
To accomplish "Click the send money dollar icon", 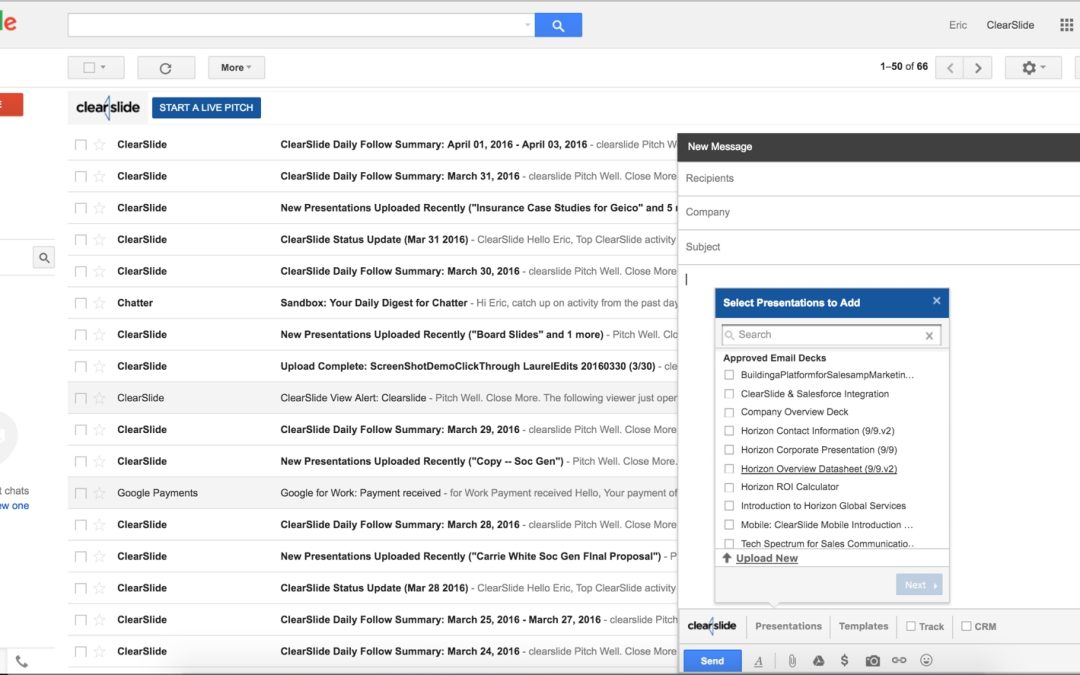I will click(844, 661).
